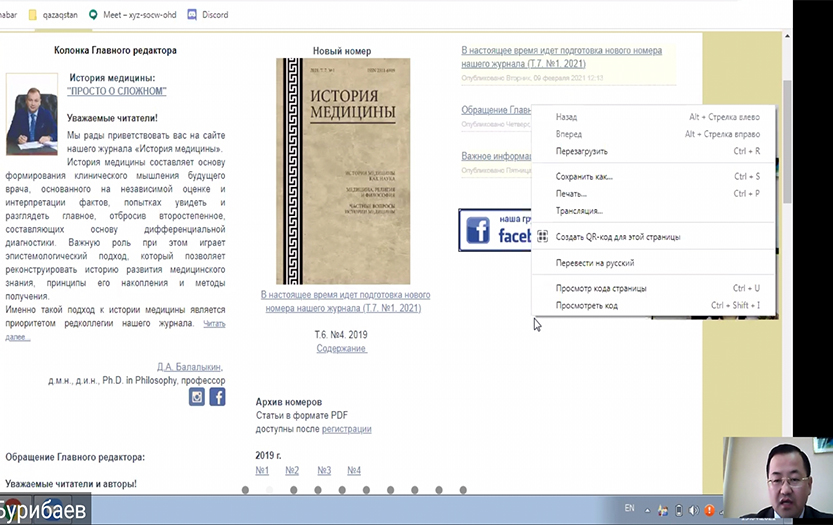Click the chief editor's portrait photo
Image resolution: width=833 pixels, height=525 pixels.
coord(32,114)
